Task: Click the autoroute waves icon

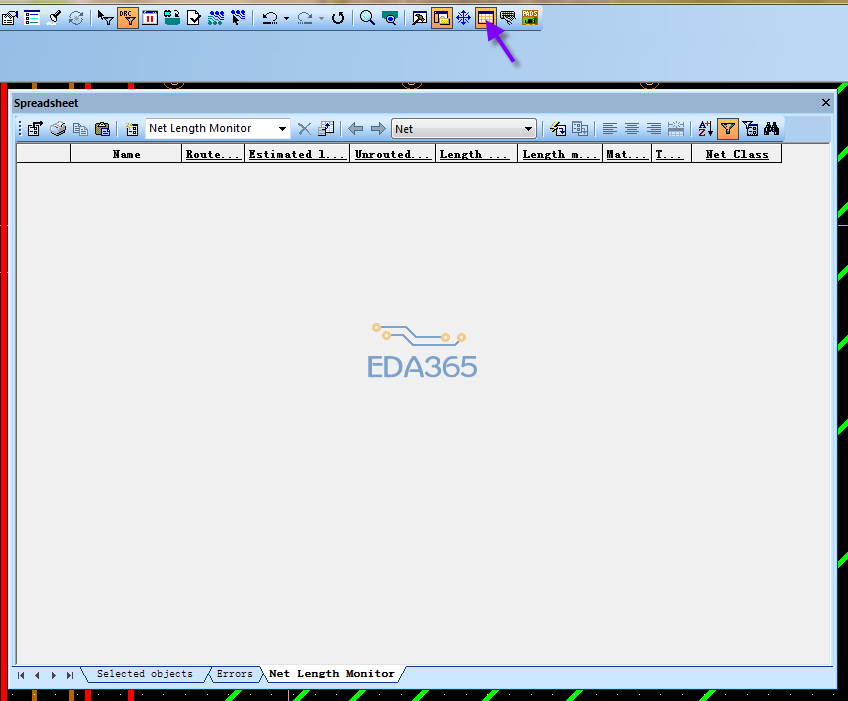Action: click(x=216, y=18)
